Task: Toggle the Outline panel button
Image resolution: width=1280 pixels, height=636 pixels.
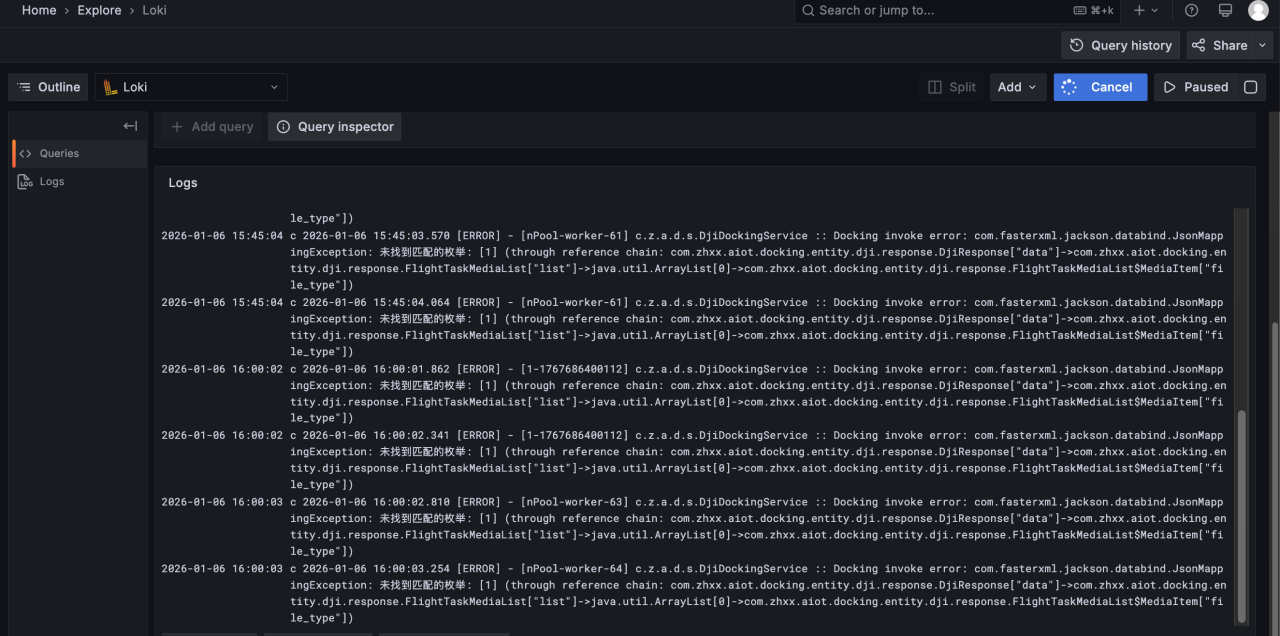Action: coord(48,87)
